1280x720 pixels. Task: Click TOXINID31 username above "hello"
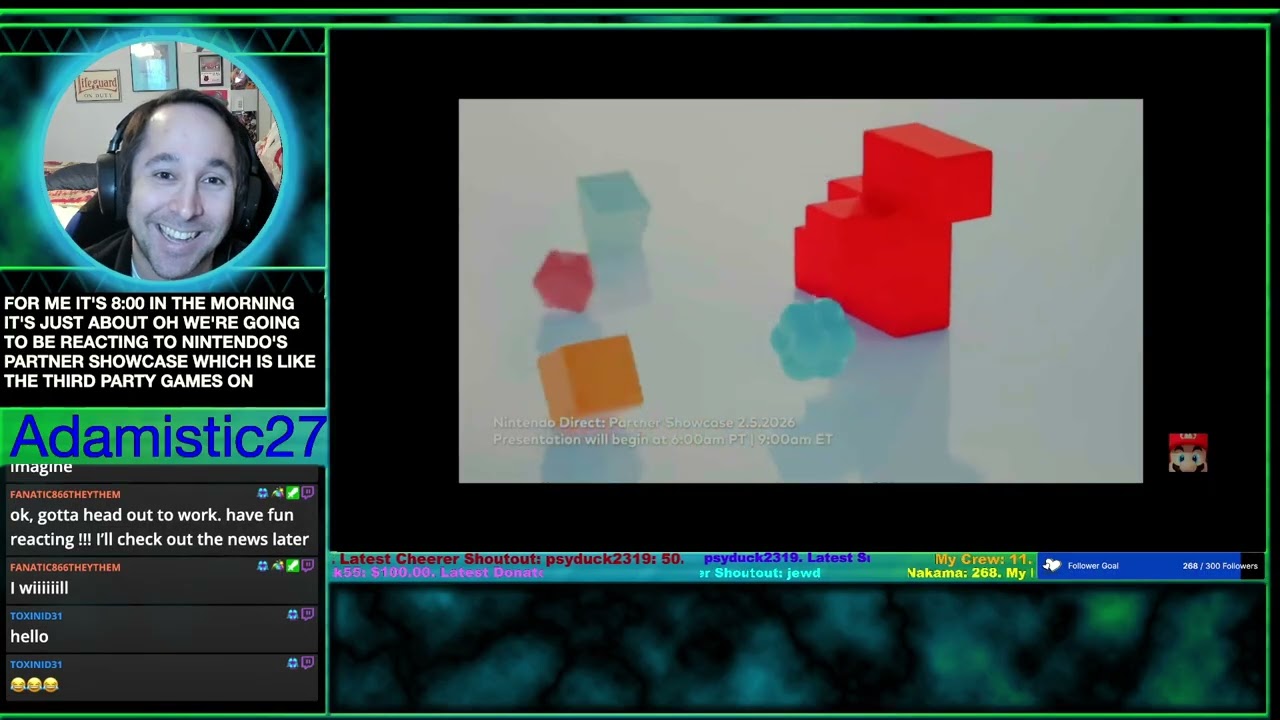tap(36, 615)
